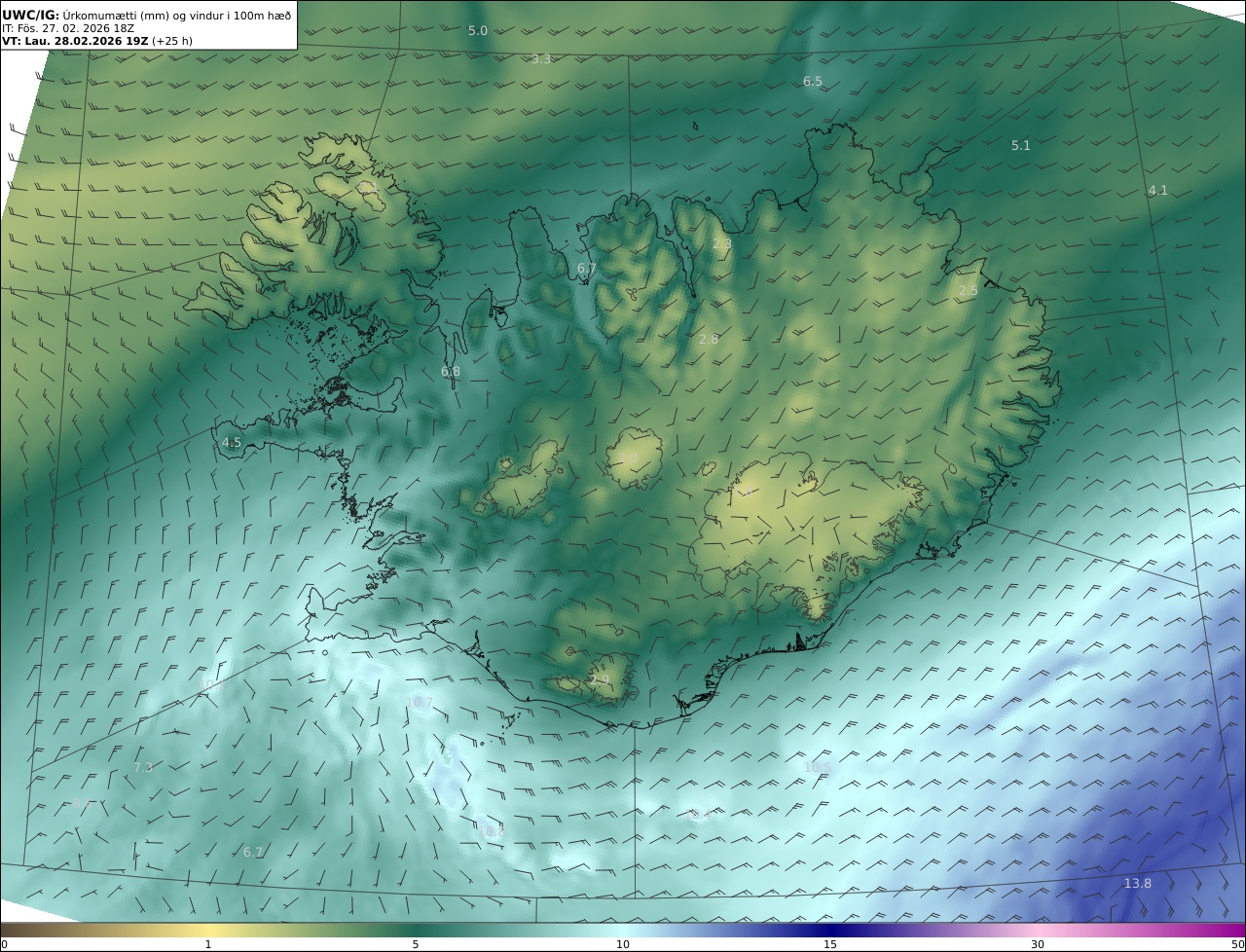Click the 5.0 value label

tap(478, 31)
